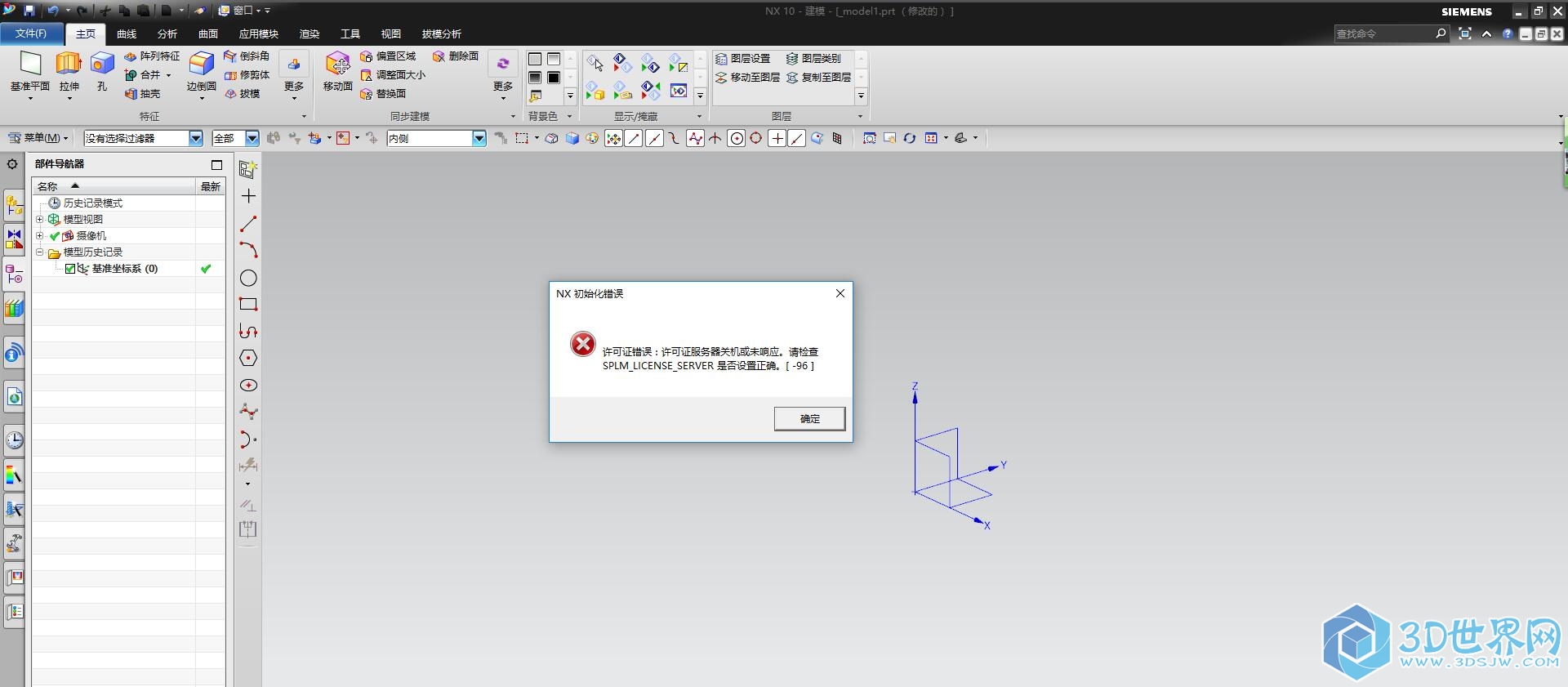
Task: Click the 复制至图层 copy to layer command
Action: click(x=818, y=78)
